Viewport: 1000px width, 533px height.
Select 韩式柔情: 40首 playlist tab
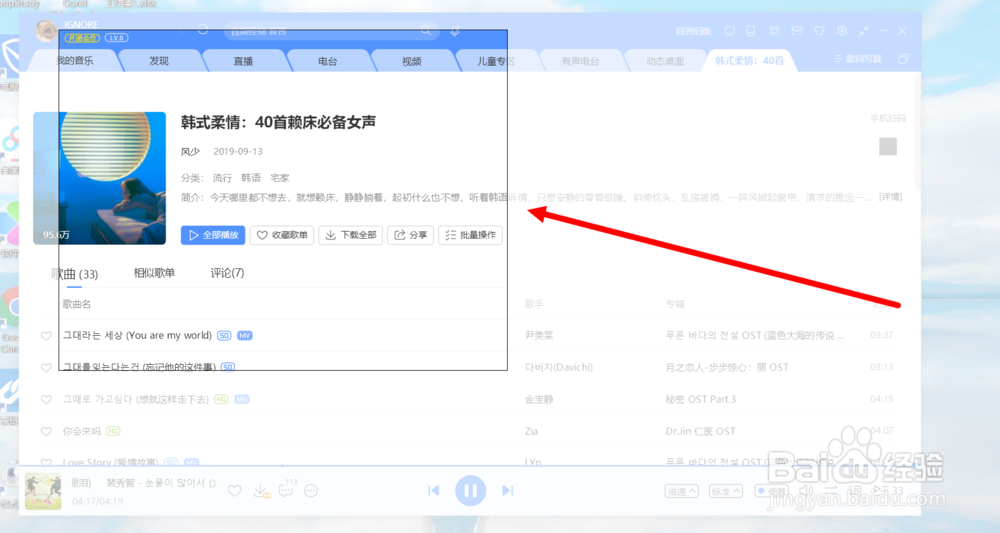click(x=749, y=61)
